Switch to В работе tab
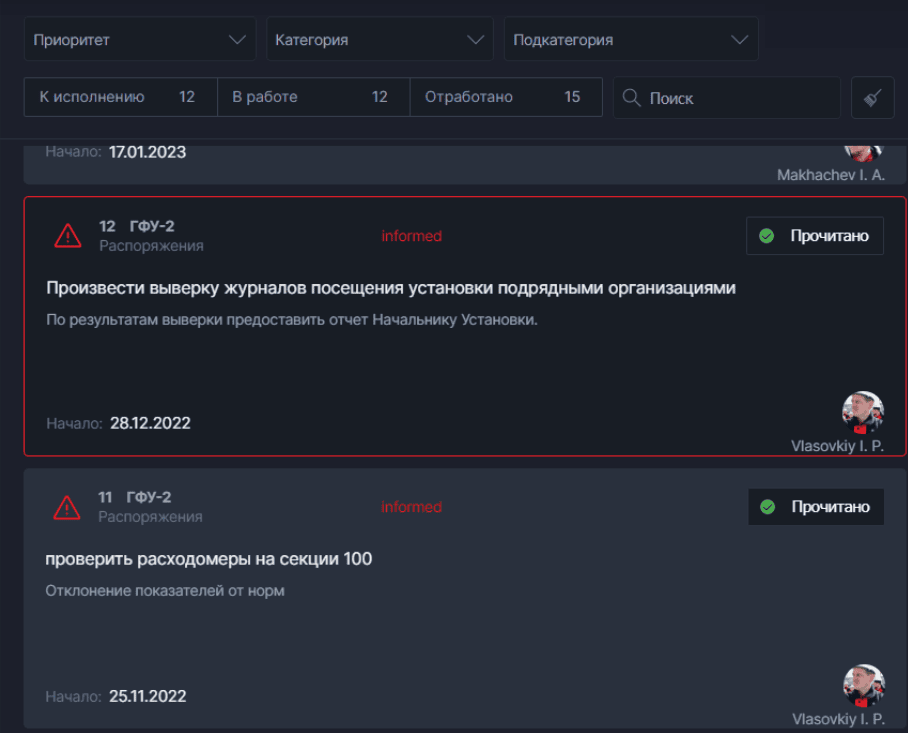 pos(313,97)
